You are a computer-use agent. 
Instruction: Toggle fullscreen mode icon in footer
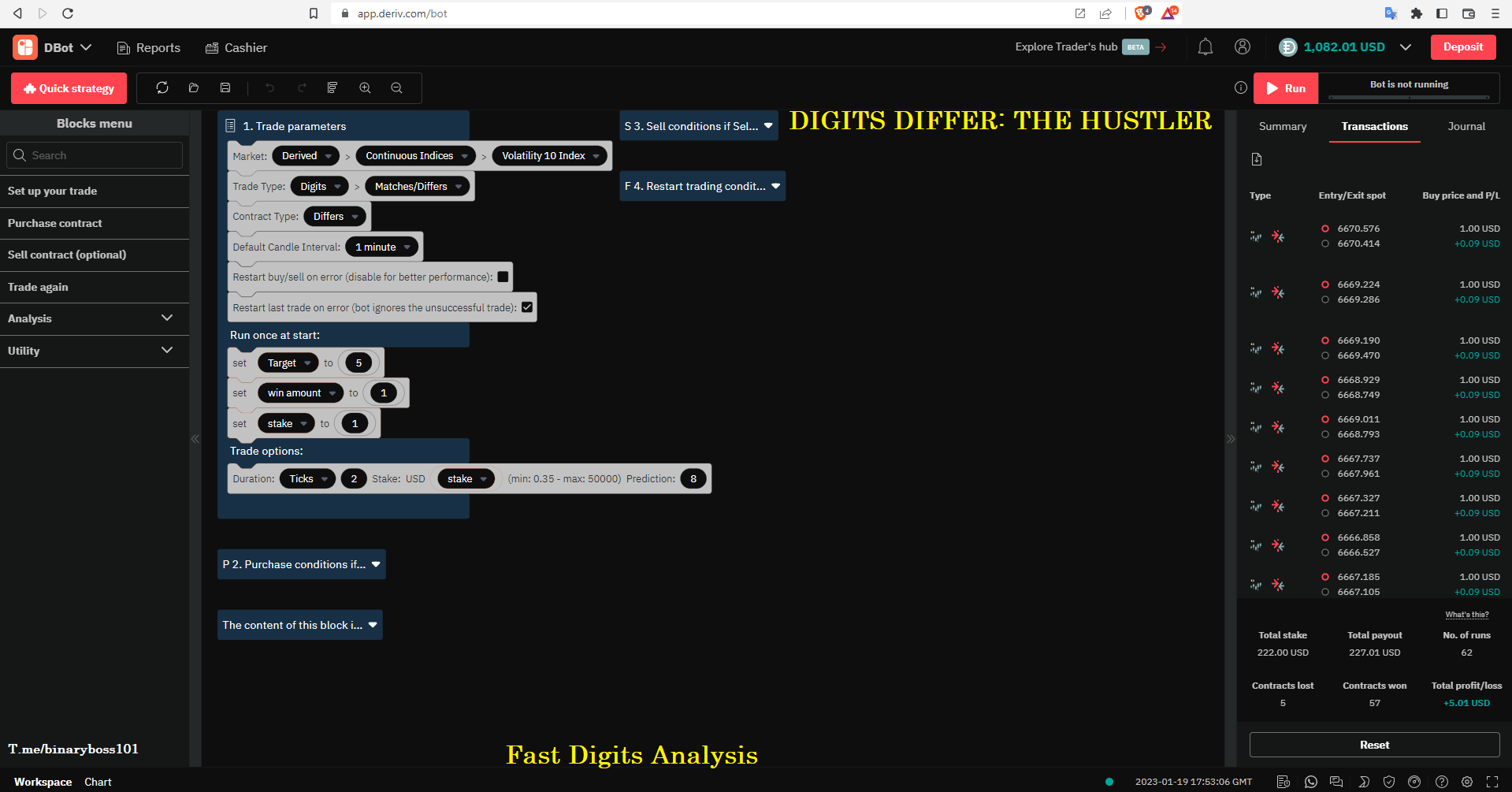coord(1492,782)
